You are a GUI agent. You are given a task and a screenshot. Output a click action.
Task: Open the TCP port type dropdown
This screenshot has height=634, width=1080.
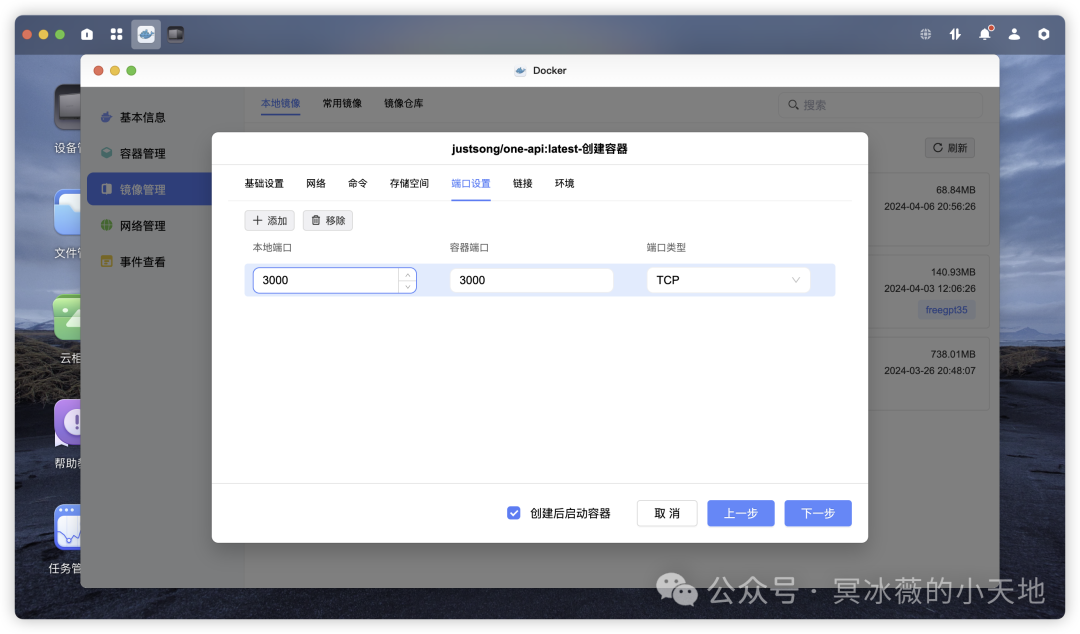(x=728, y=280)
